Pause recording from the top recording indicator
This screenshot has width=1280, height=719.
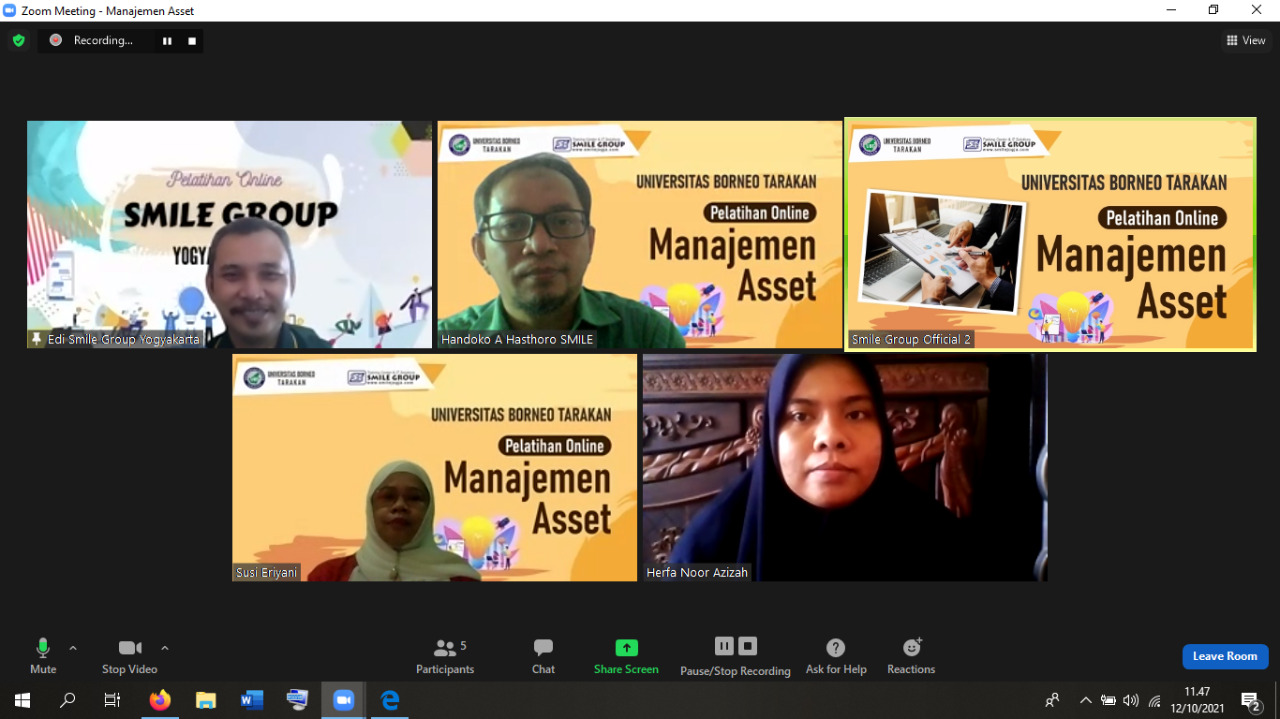(x=167, y=41)
